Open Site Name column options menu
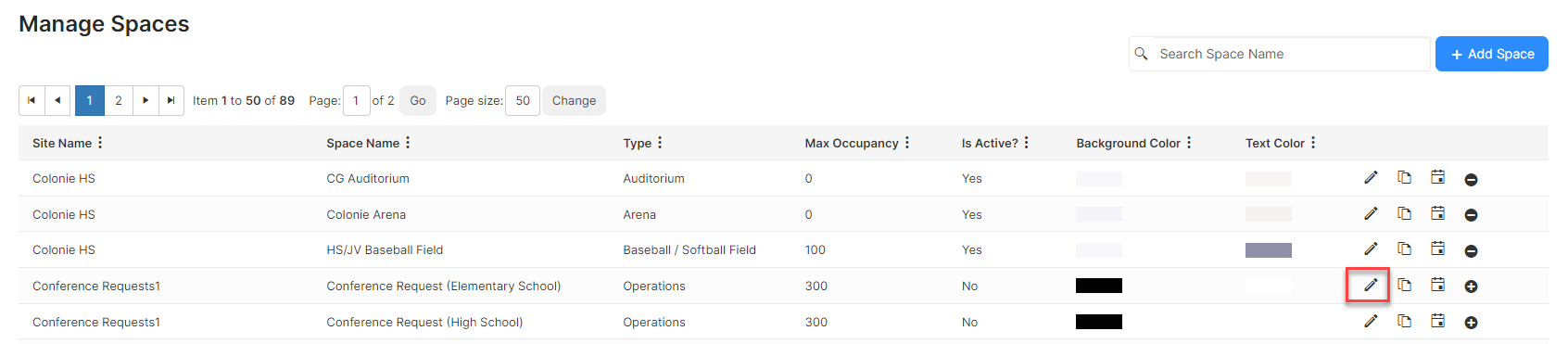The image size is (1568, 344). (x=100, y=143)
